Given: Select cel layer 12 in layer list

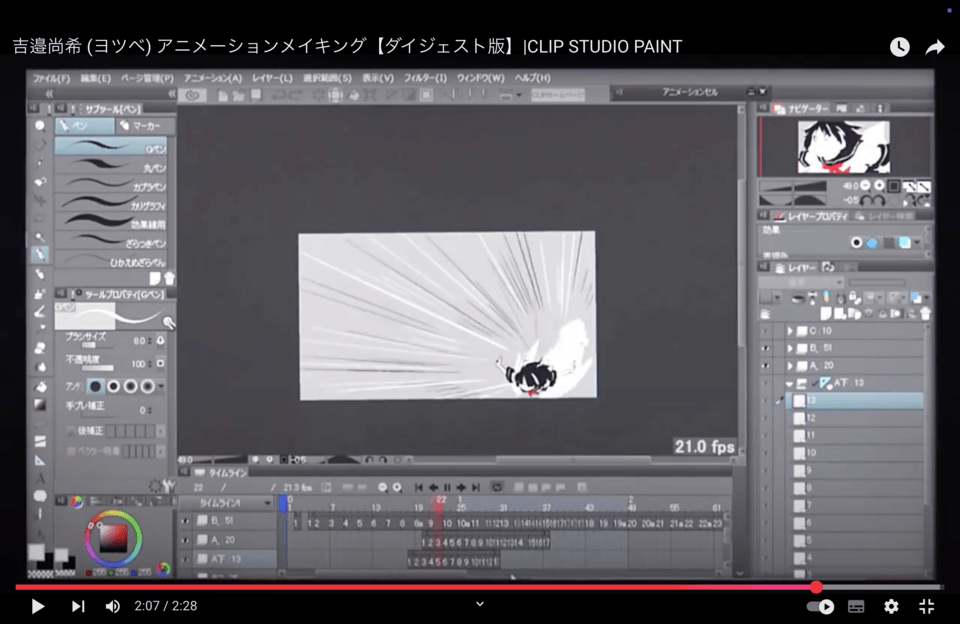Looking at the screenshot, I should (x=856, y=418).
